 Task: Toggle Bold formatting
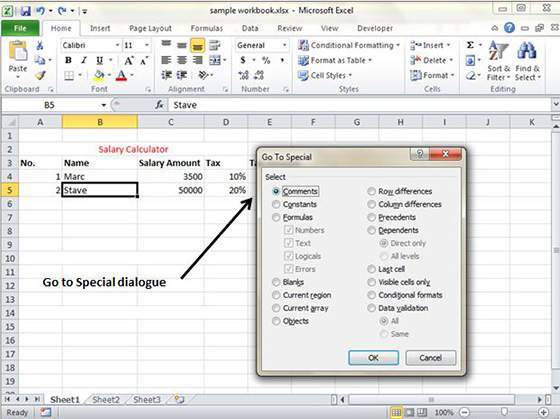click(68, 60)
